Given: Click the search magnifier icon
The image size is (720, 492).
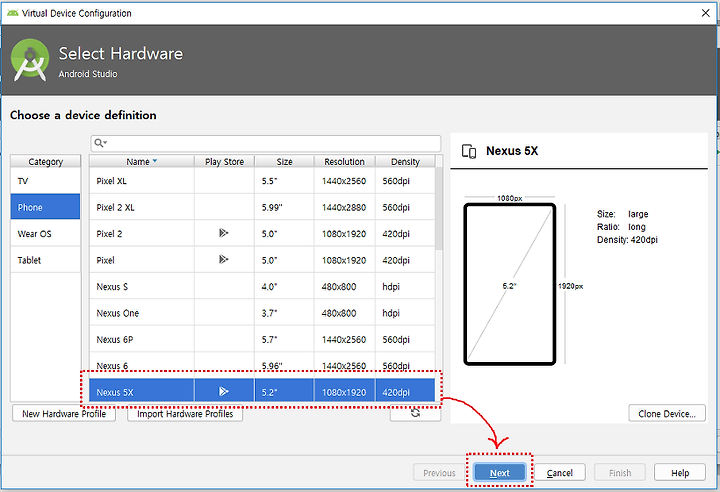Looking at the screenshot, I should 99,143.
